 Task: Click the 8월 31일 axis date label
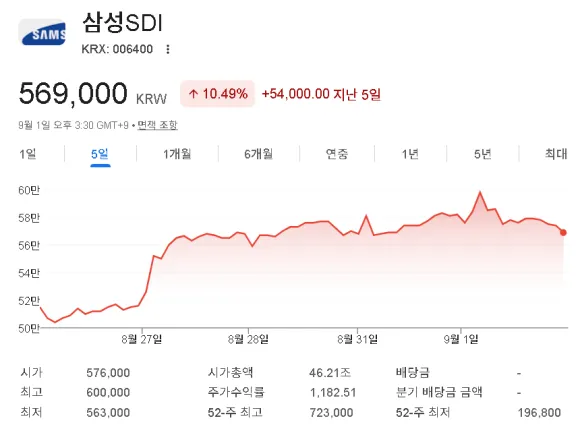tap(357, 339)
